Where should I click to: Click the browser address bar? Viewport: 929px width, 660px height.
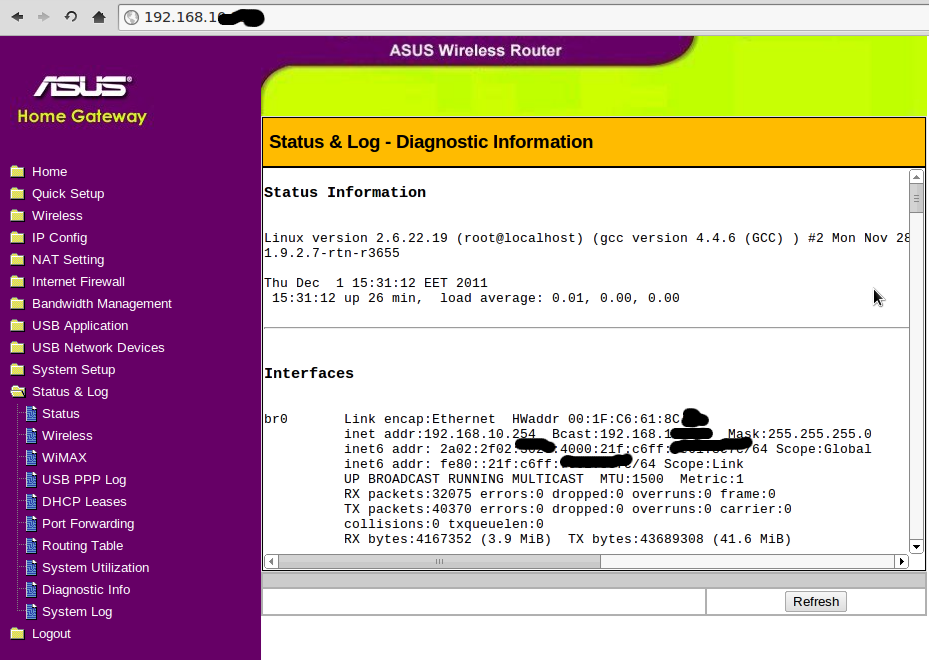(x=523, y=17)
